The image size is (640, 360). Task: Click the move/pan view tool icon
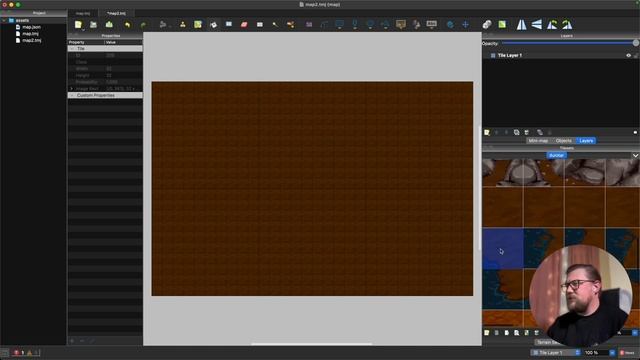point(465,24)
